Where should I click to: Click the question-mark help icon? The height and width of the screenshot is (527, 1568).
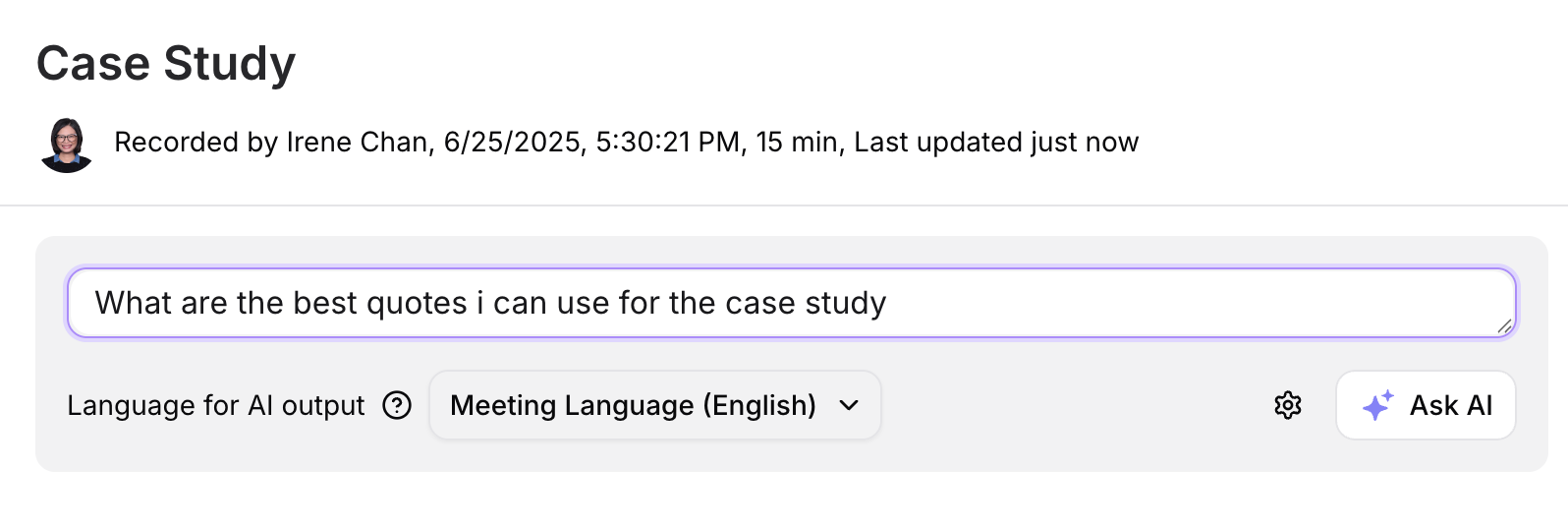(397, 405)
